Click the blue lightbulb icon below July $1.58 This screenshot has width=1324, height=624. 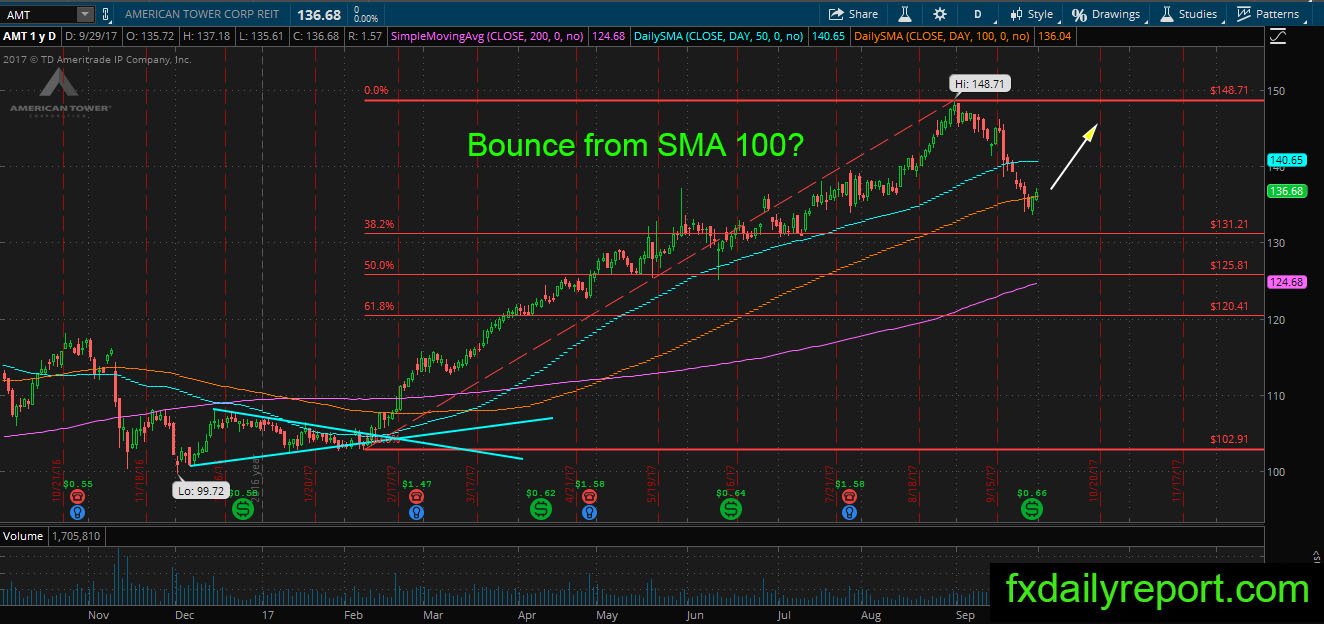coord(850,512)
